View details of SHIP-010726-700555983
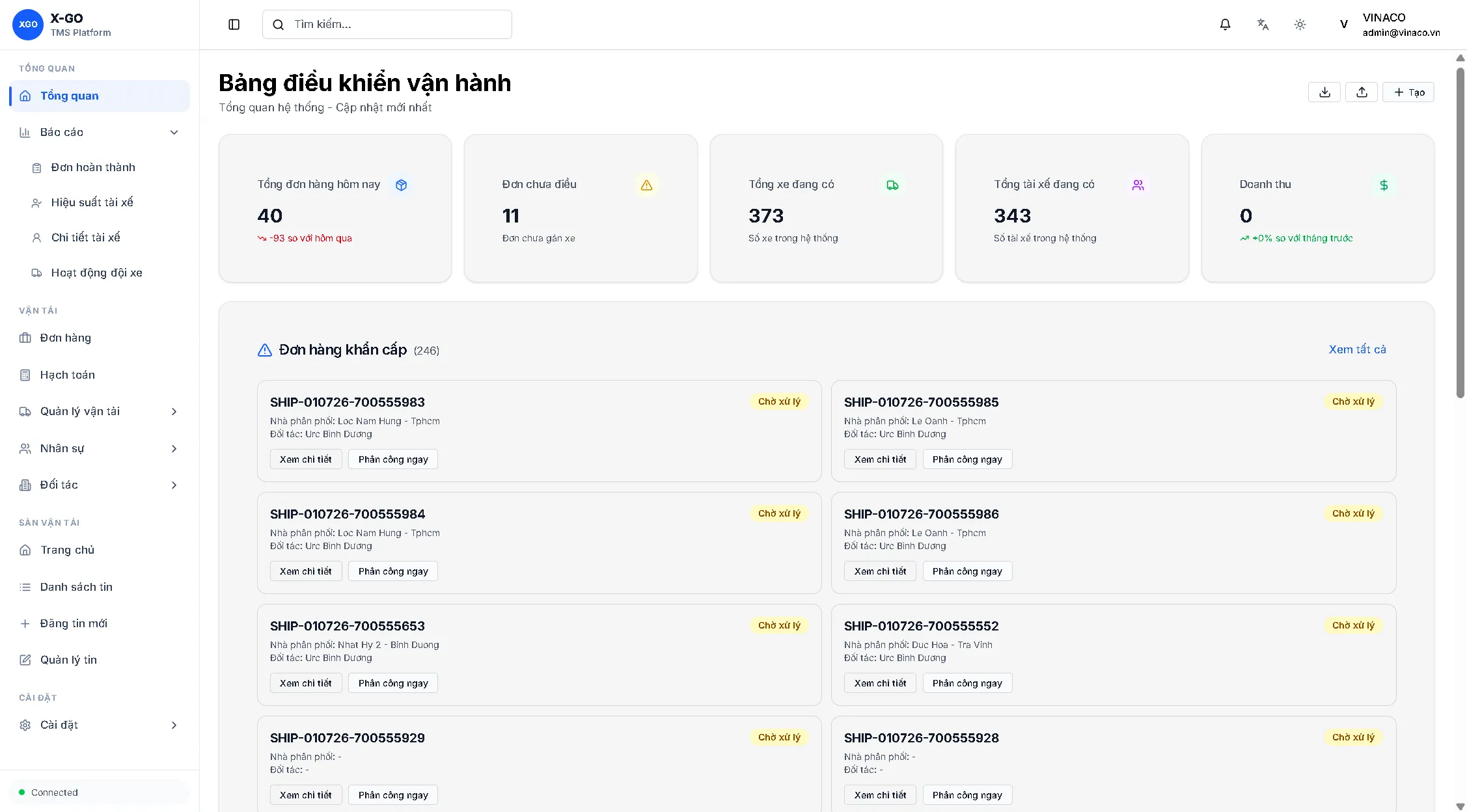The image size is (1467, 812). pos(306,459)
